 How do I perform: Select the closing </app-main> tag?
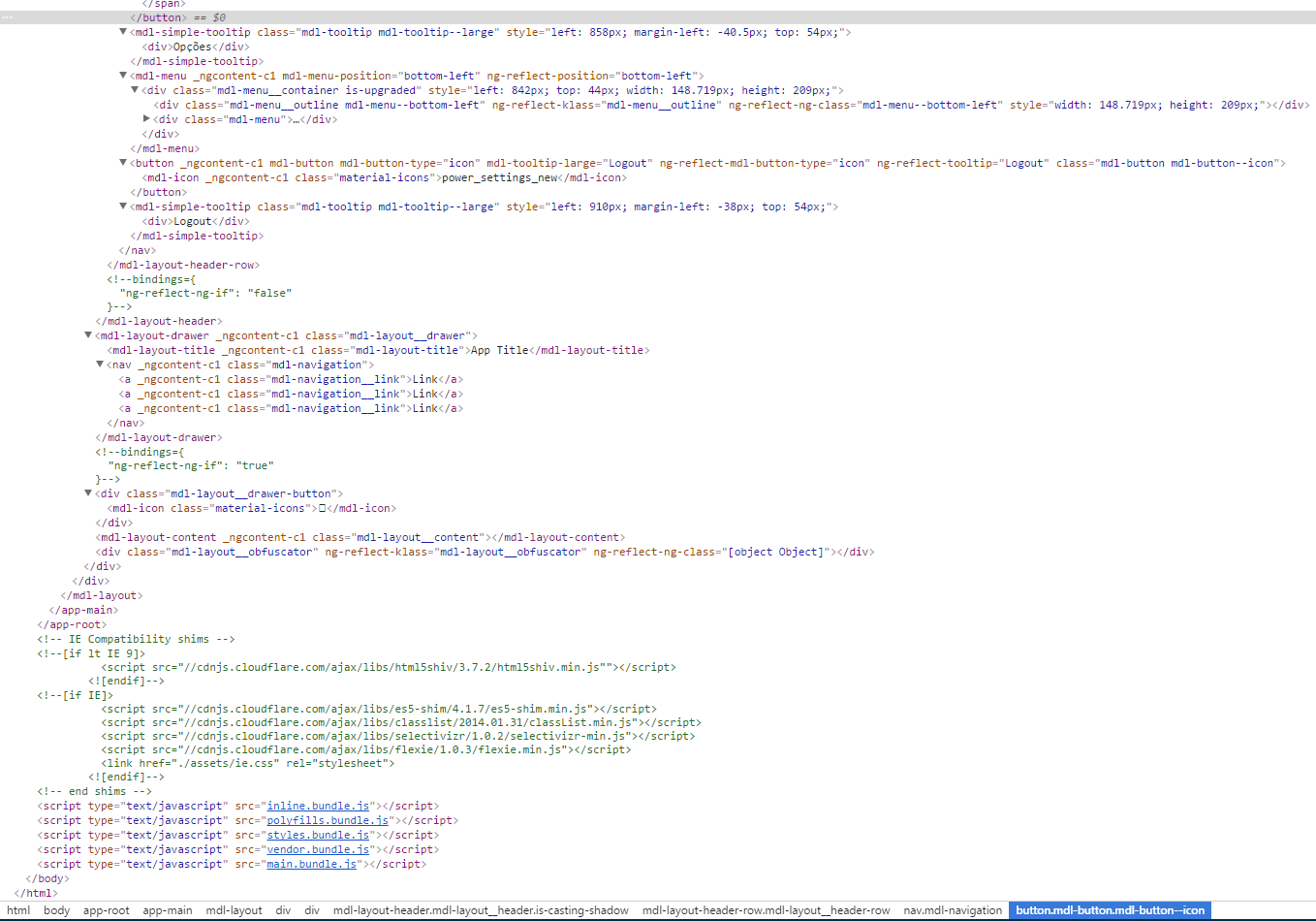(83, 610)
